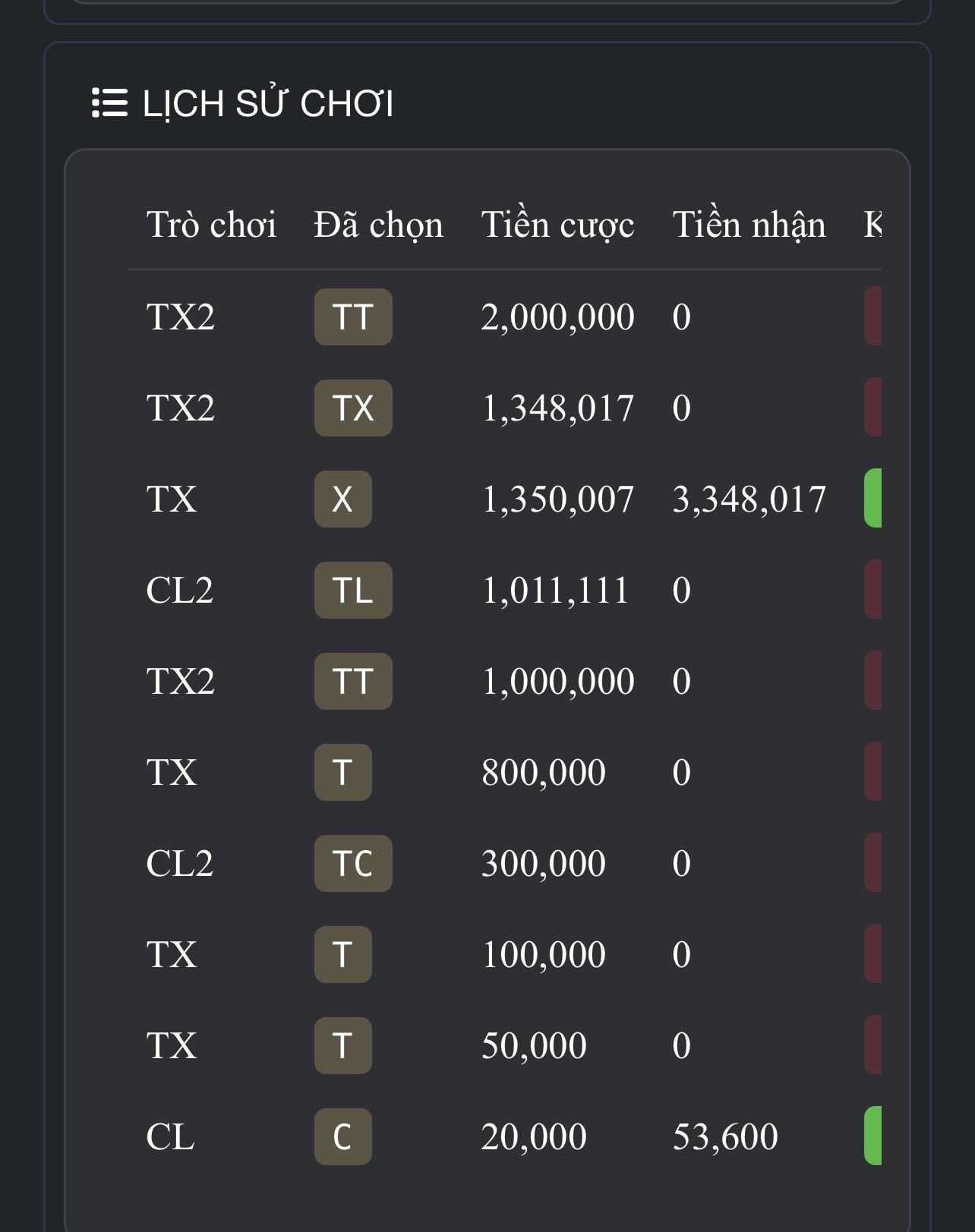Screen dimensions: 975x1232
Task: Click the green result indicator for 3,348,017
Action: pos(873,498)
